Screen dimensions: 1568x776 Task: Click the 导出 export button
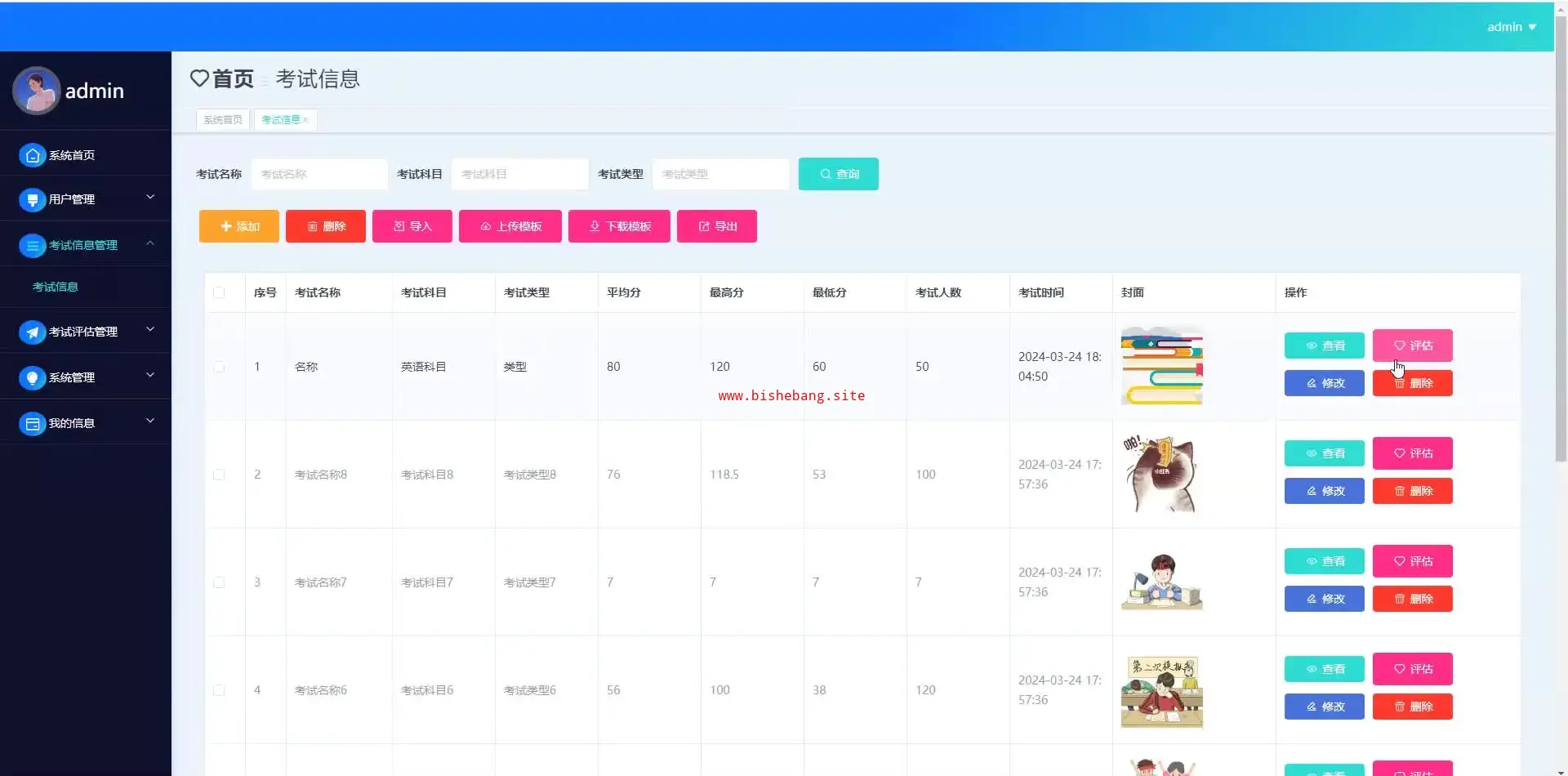(x=717, y=226)
